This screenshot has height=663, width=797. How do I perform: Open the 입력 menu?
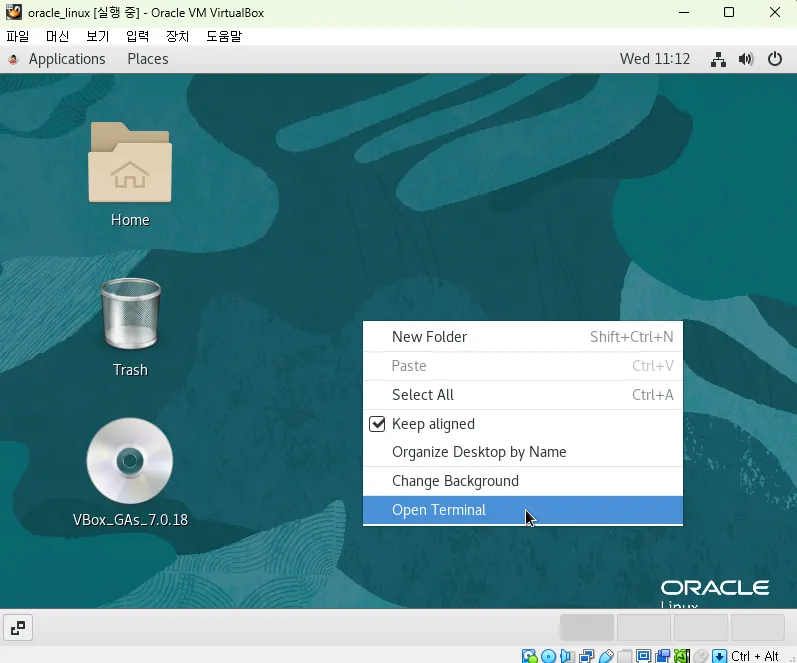(x=138, y=36)
